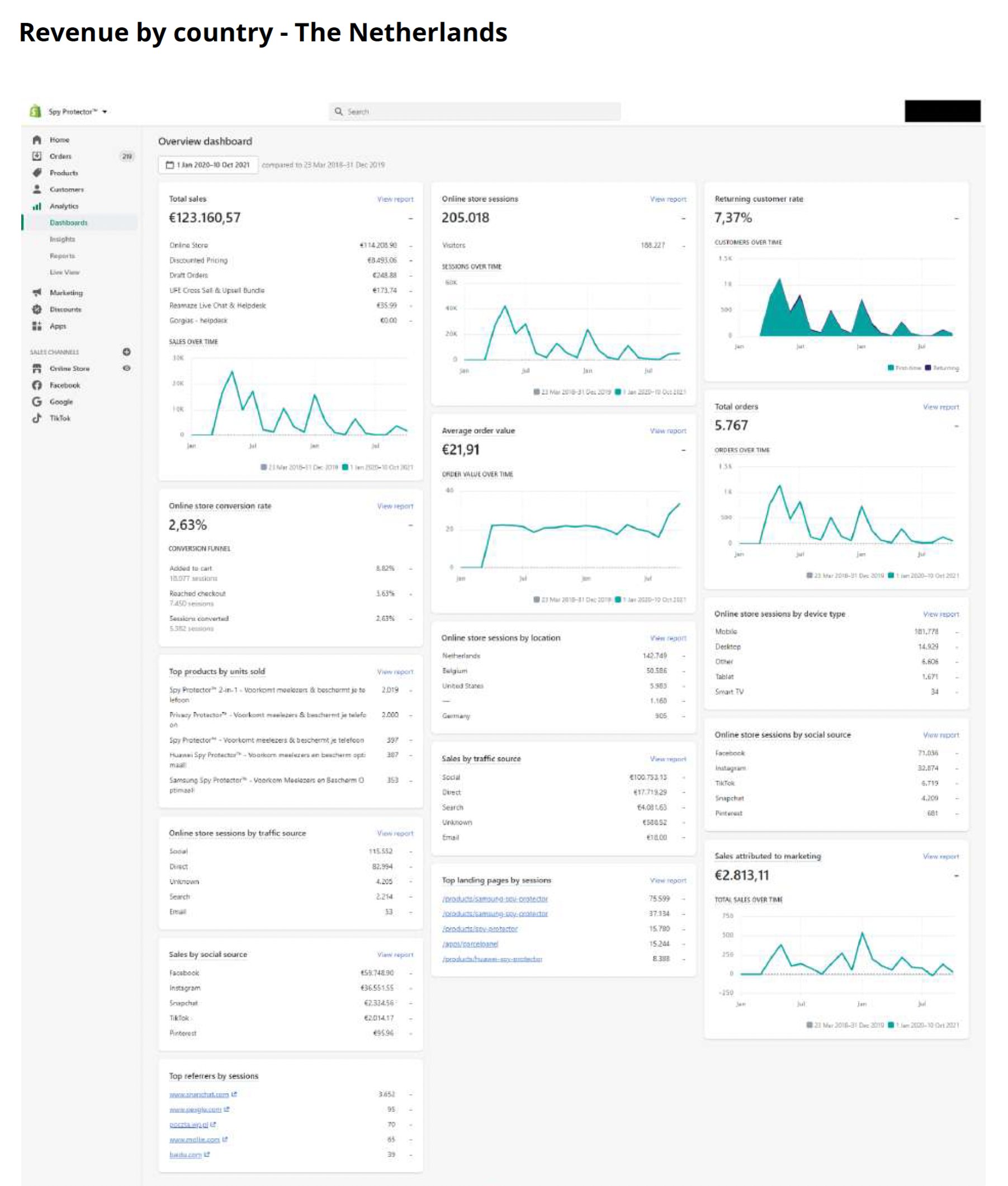Viewport: 1008px width, 1186px height.
Task: View the Online Store with eye icon
Action: [x=126, y=368]
